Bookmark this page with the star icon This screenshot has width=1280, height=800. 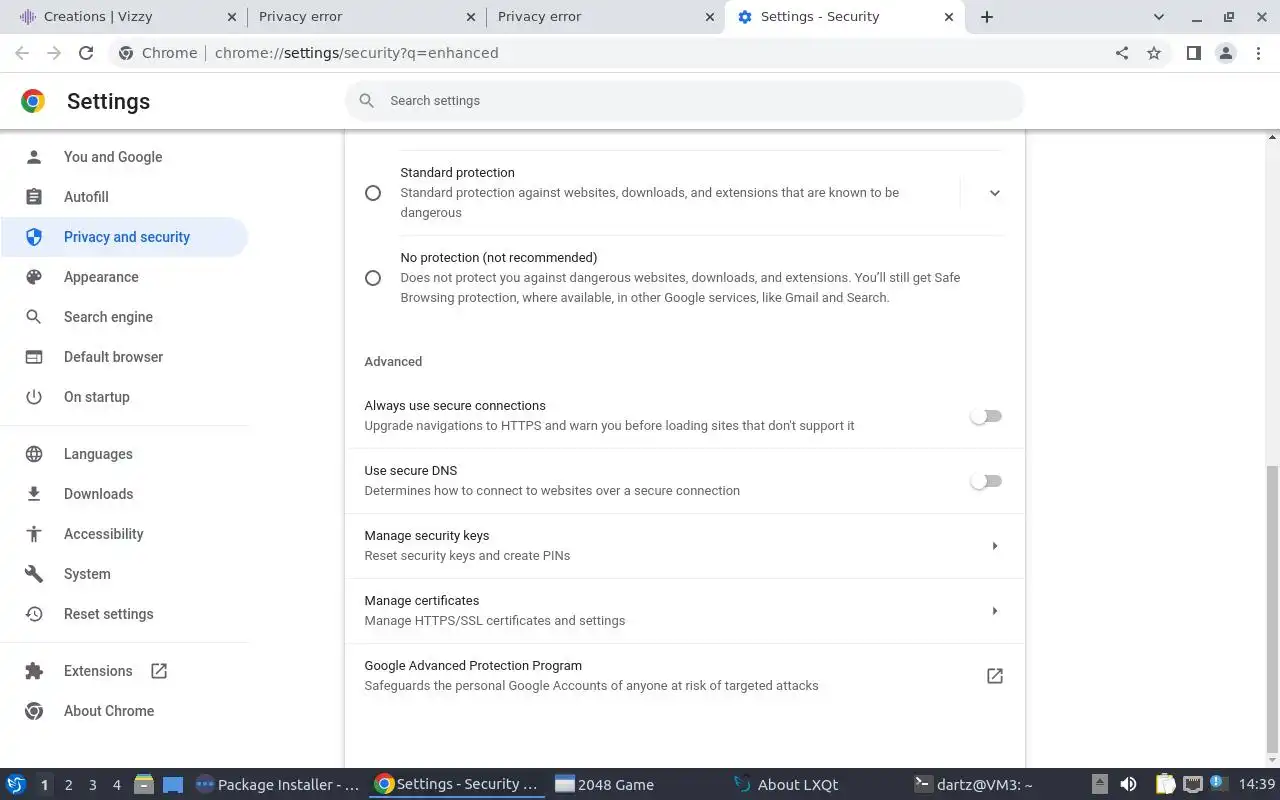coord(1154,53)
